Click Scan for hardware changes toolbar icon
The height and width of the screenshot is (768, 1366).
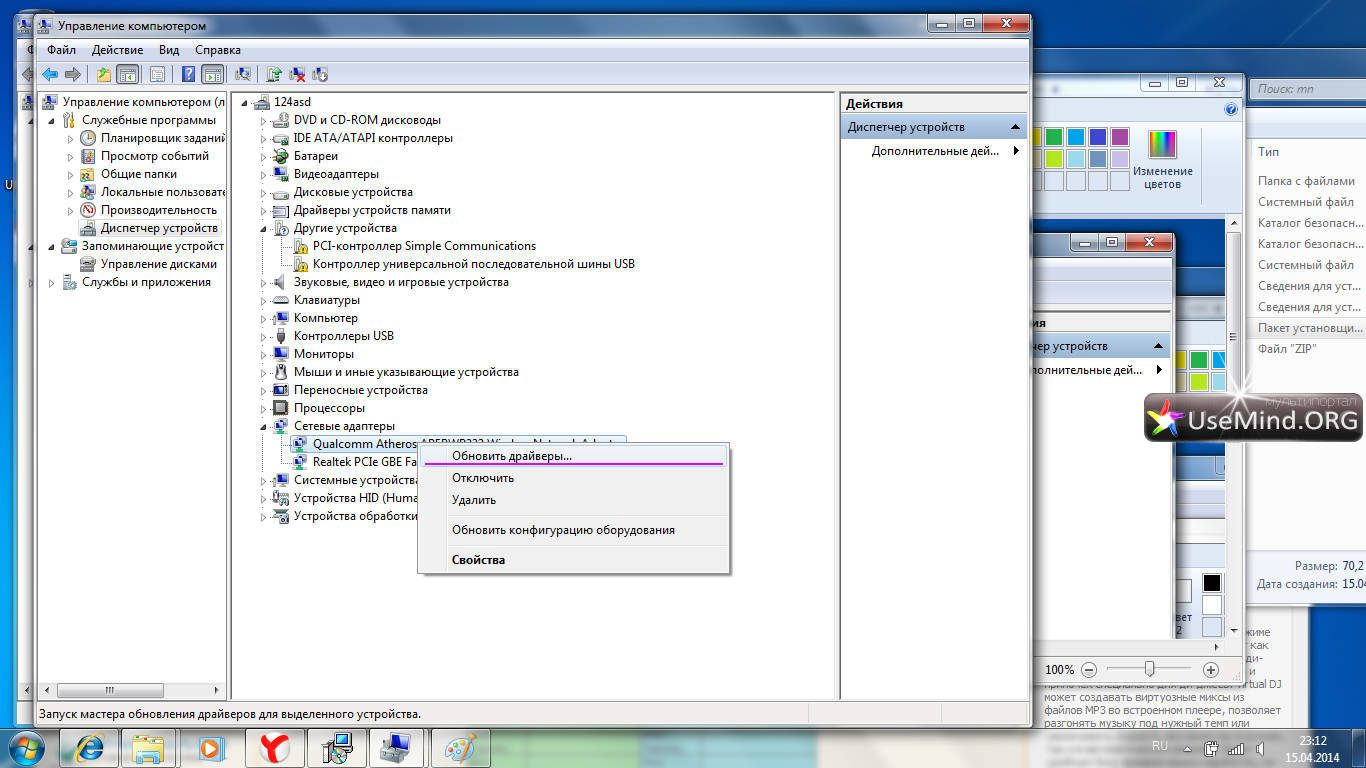(x=243, y=74)
